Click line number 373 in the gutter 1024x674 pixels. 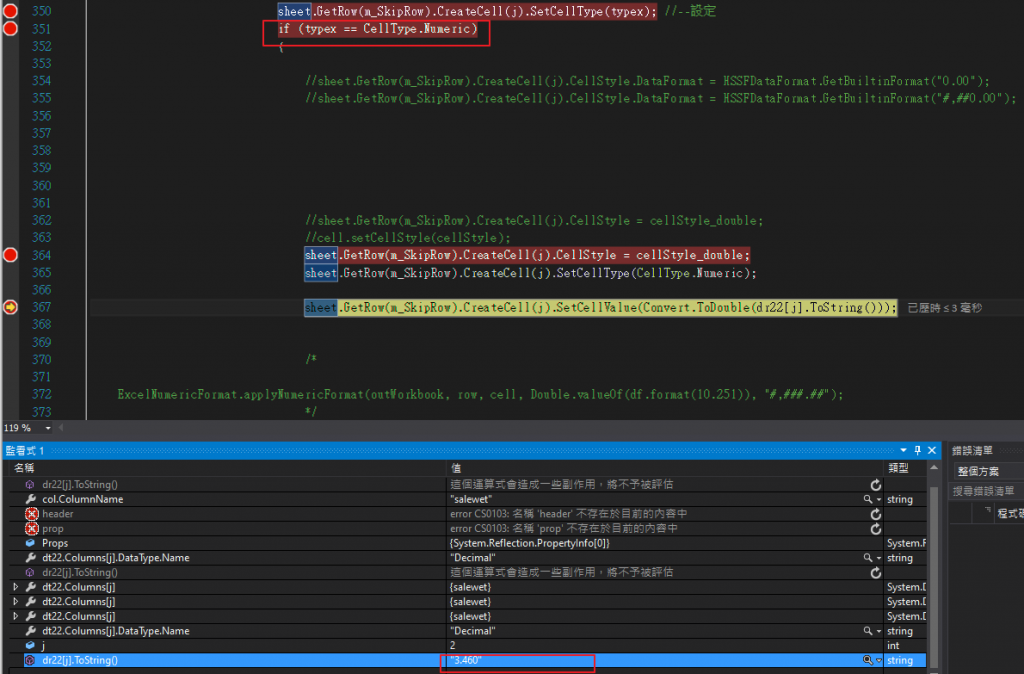click(42, 412)
